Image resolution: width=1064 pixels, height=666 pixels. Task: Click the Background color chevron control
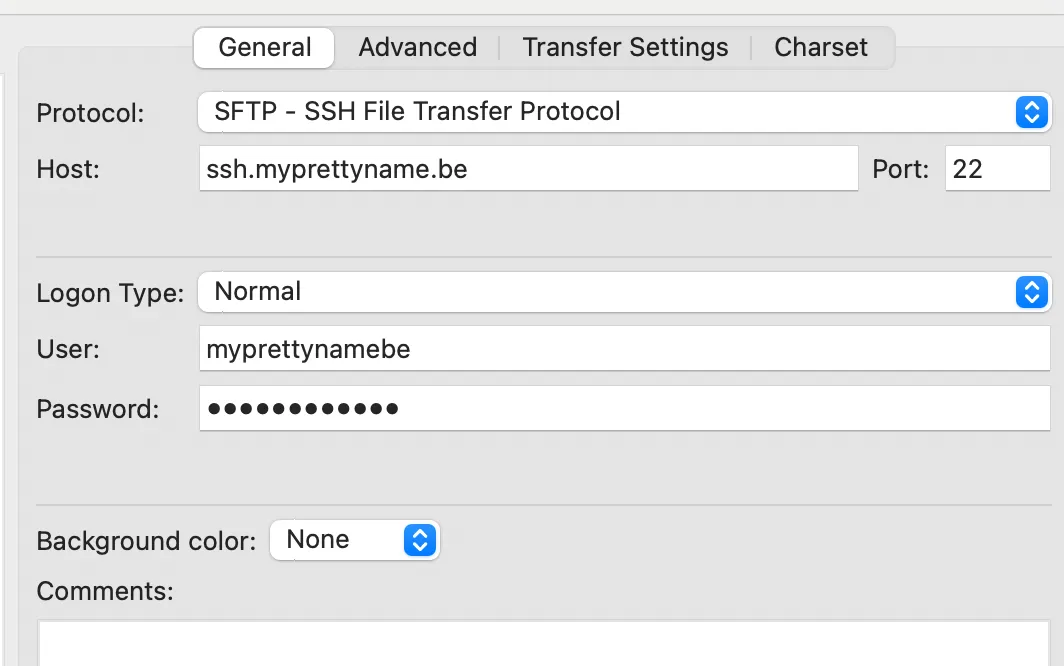tap(420, 540)
